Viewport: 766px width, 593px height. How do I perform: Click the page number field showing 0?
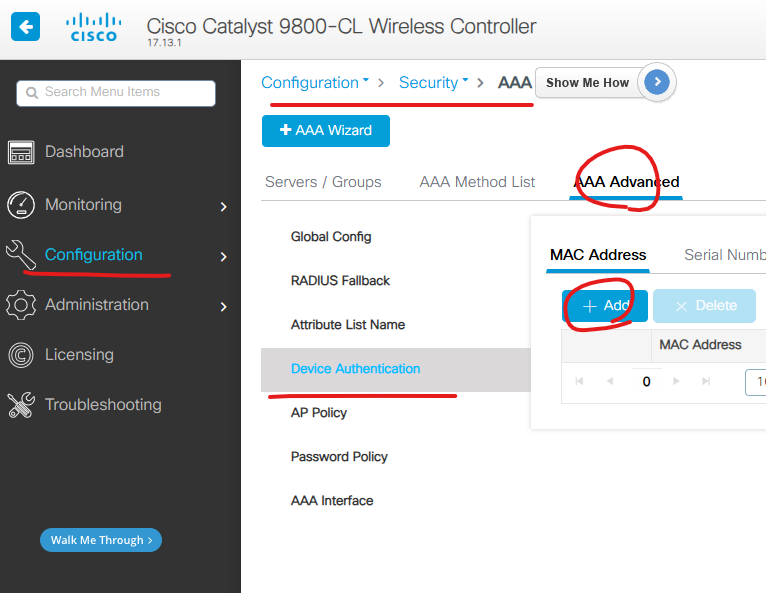pyautogui.click(x=646, y=381)
